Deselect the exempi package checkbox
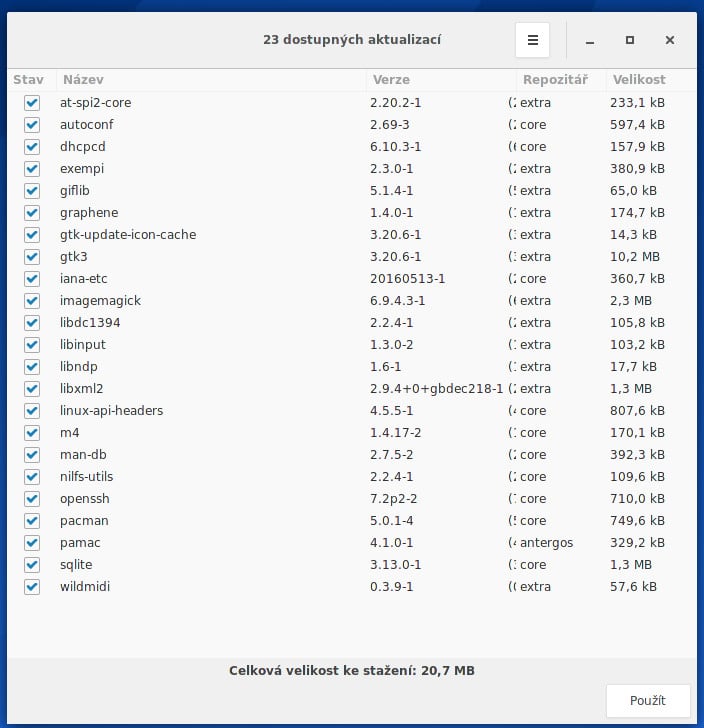The height and width of the screenshot is (728, 704). tap(32, 169)
